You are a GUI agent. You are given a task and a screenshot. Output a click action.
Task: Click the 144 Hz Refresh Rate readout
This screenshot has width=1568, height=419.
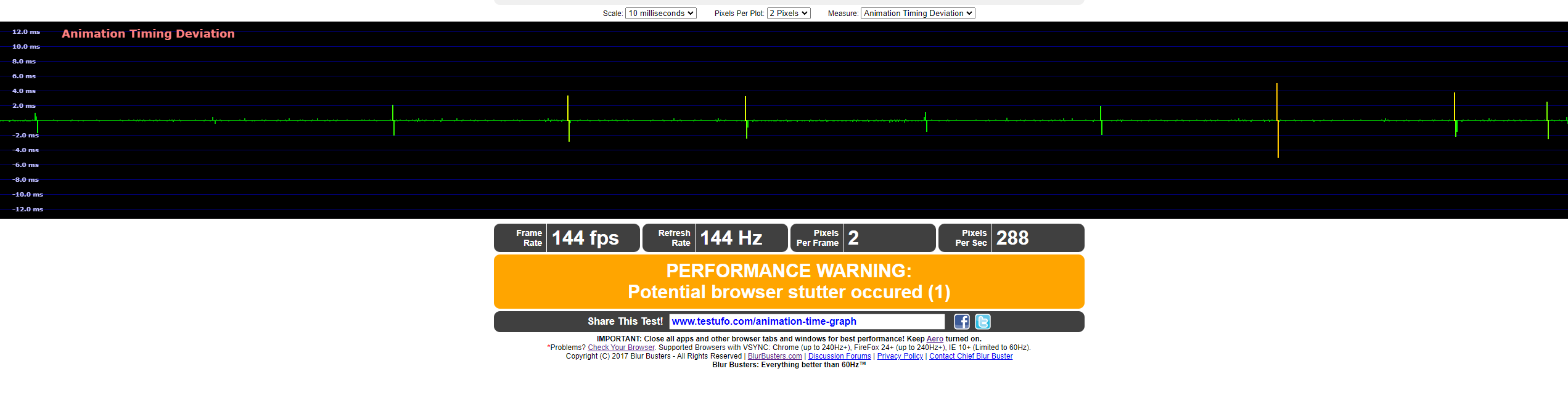click(x=731, y=238)
